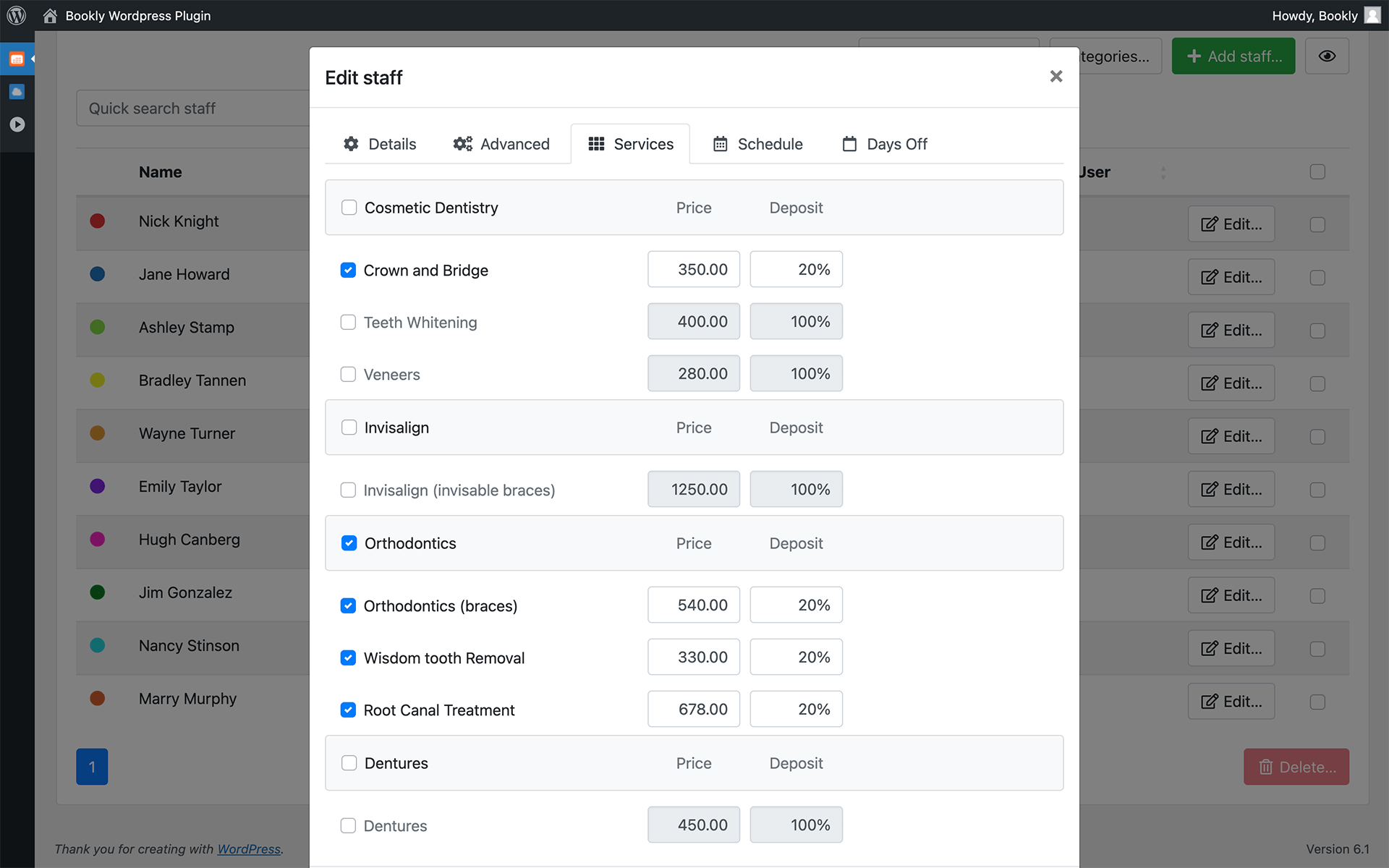The image size is (1389, 868).
Task: Close the Edit staff dialog
Action: (1055, 77)
